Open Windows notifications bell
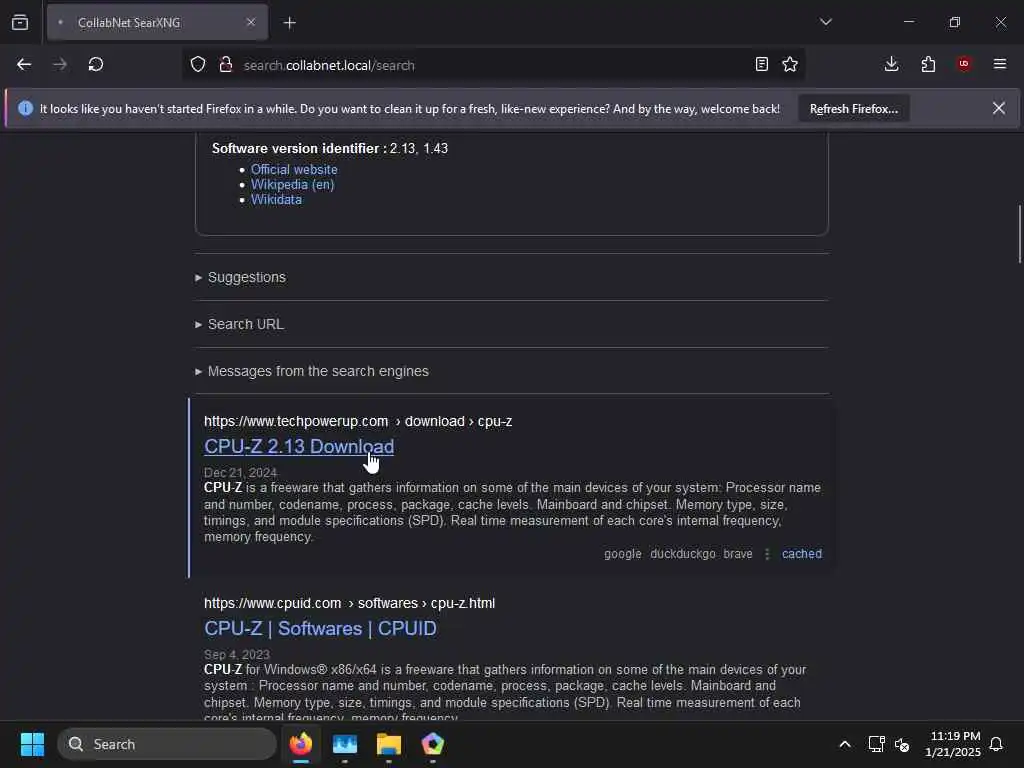Screen dimensions: 1024x768 click(996, 744)
